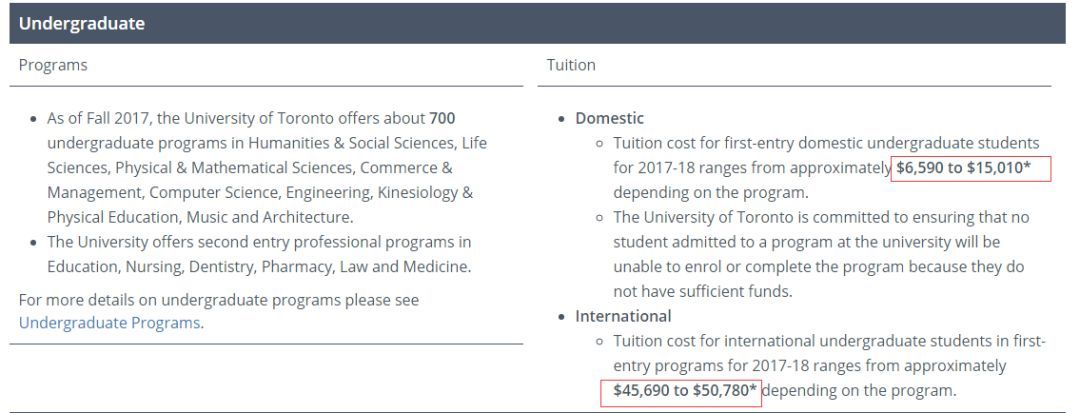Click the highlighted $45,690 to $50,780* amount
The height and width of the screenshot is (413, 1080).
[680, 390]
